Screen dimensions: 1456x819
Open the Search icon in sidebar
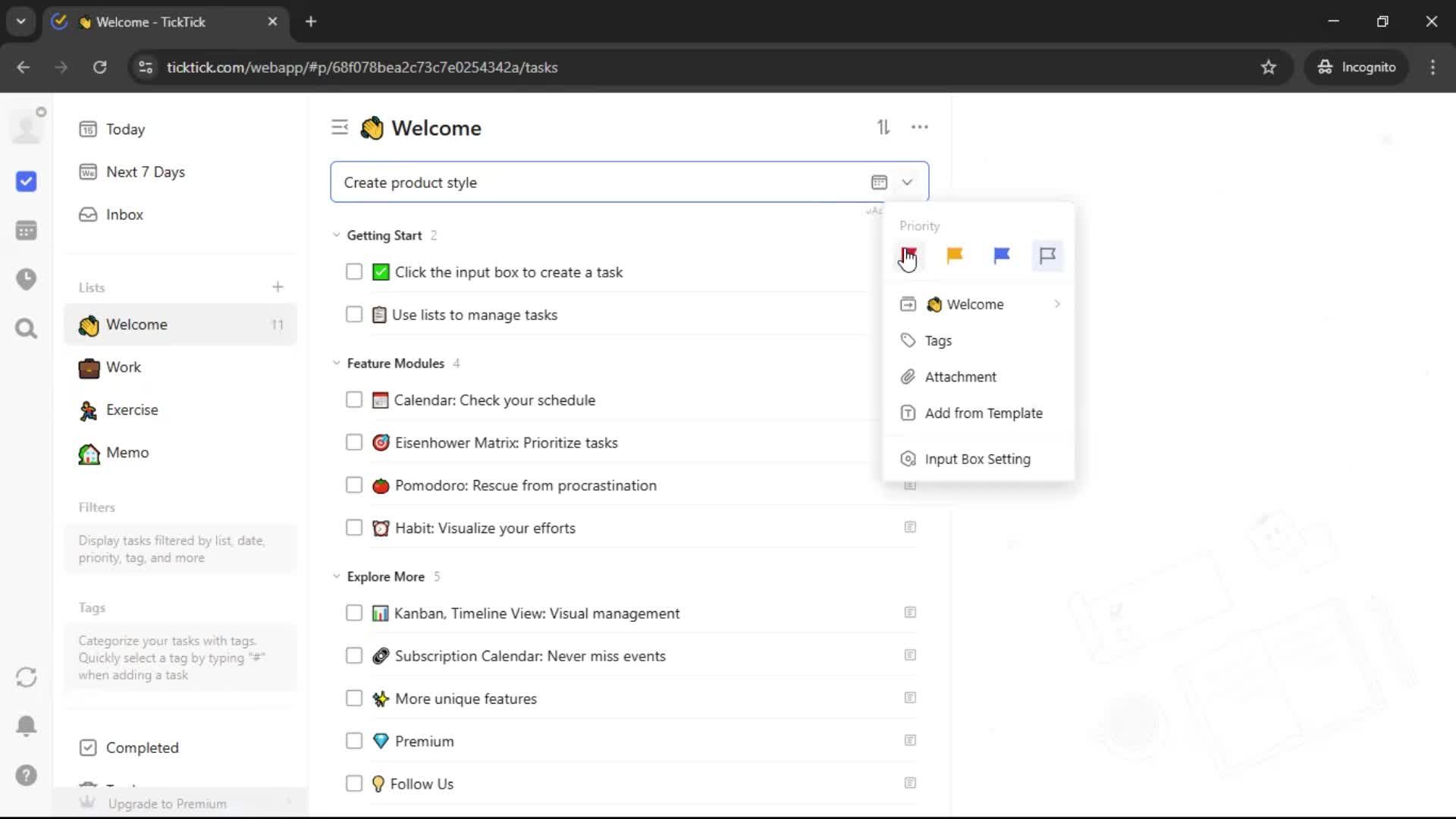click(26, 328)
